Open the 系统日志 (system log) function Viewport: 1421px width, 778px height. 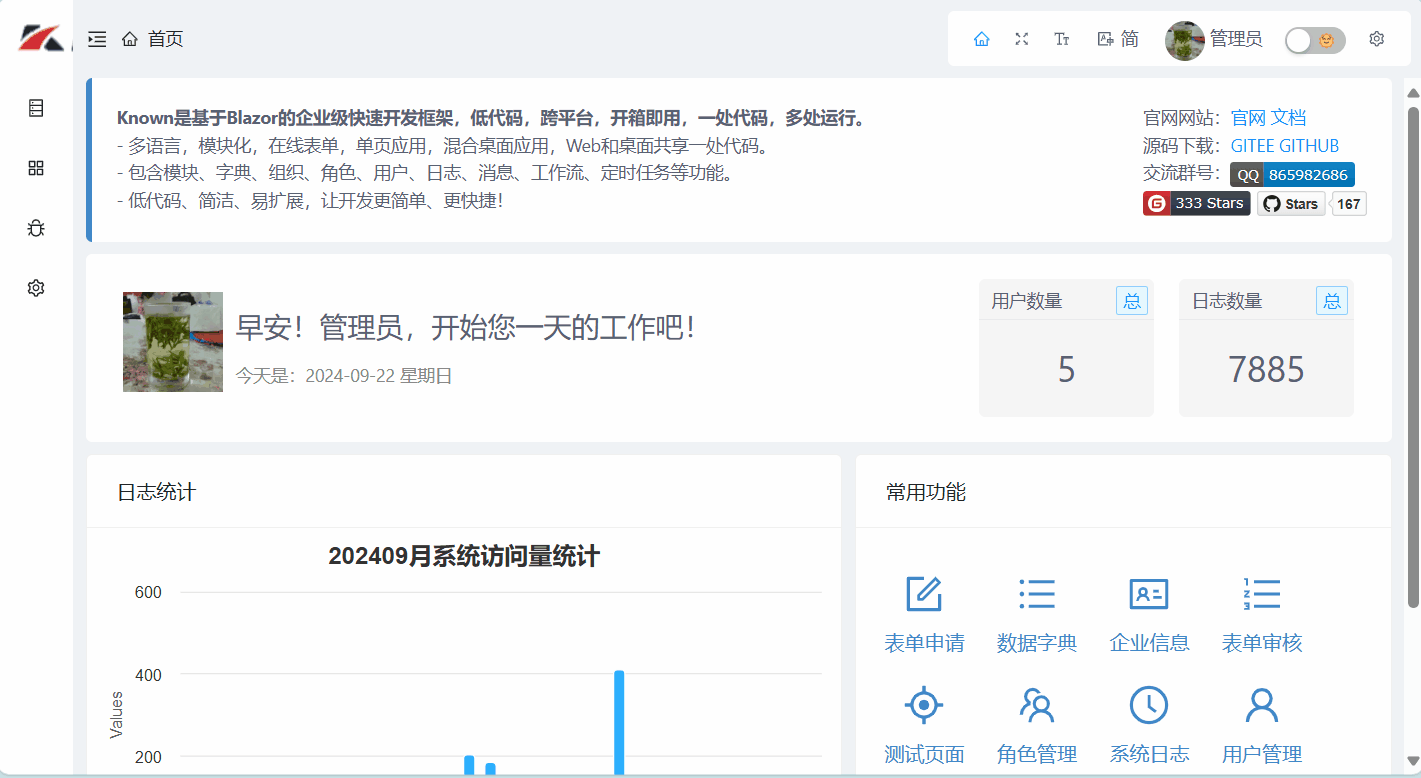pos(1149,723)
